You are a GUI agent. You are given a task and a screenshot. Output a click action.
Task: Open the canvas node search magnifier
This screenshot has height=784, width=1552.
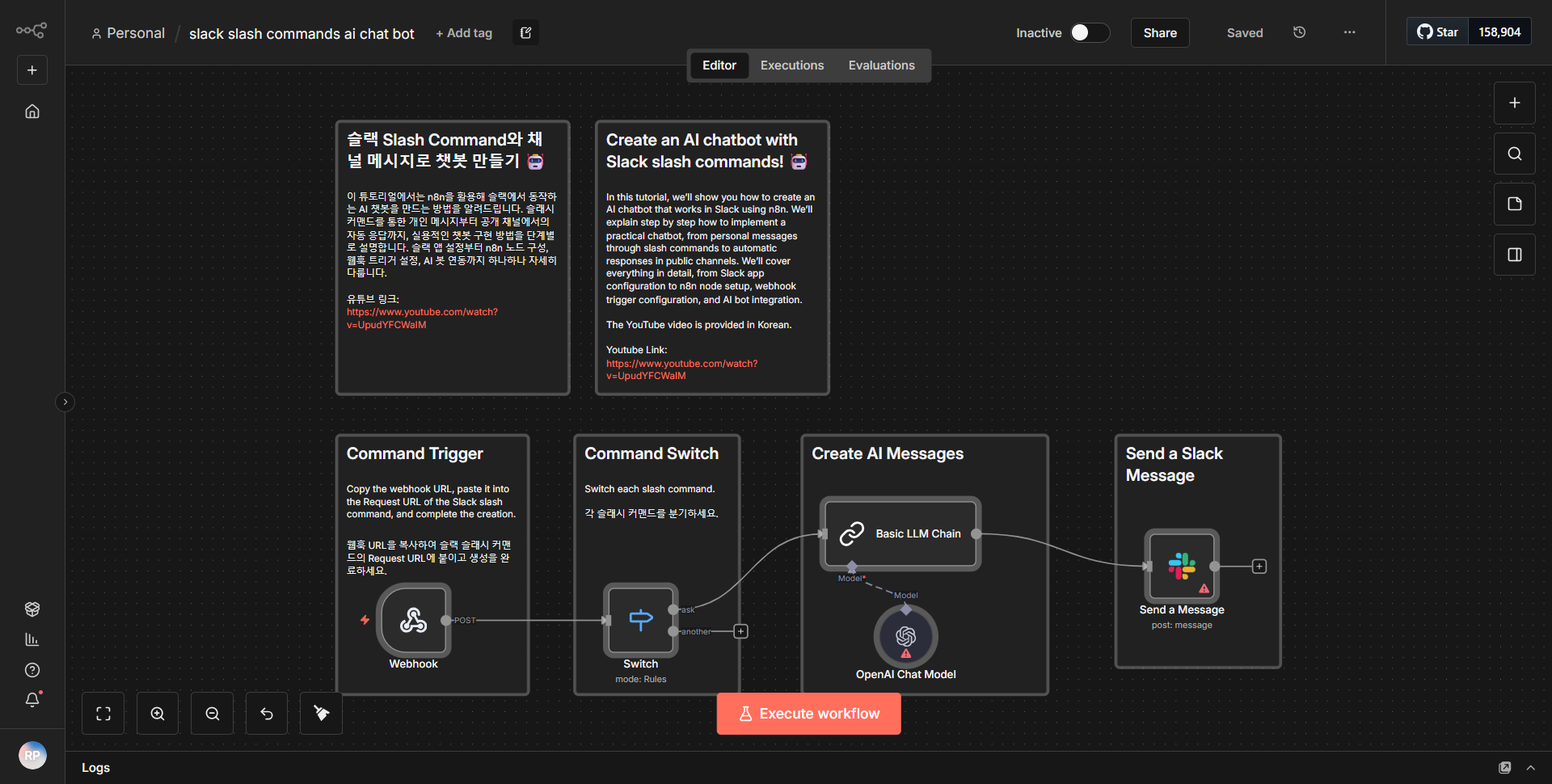click(1514, 154)
